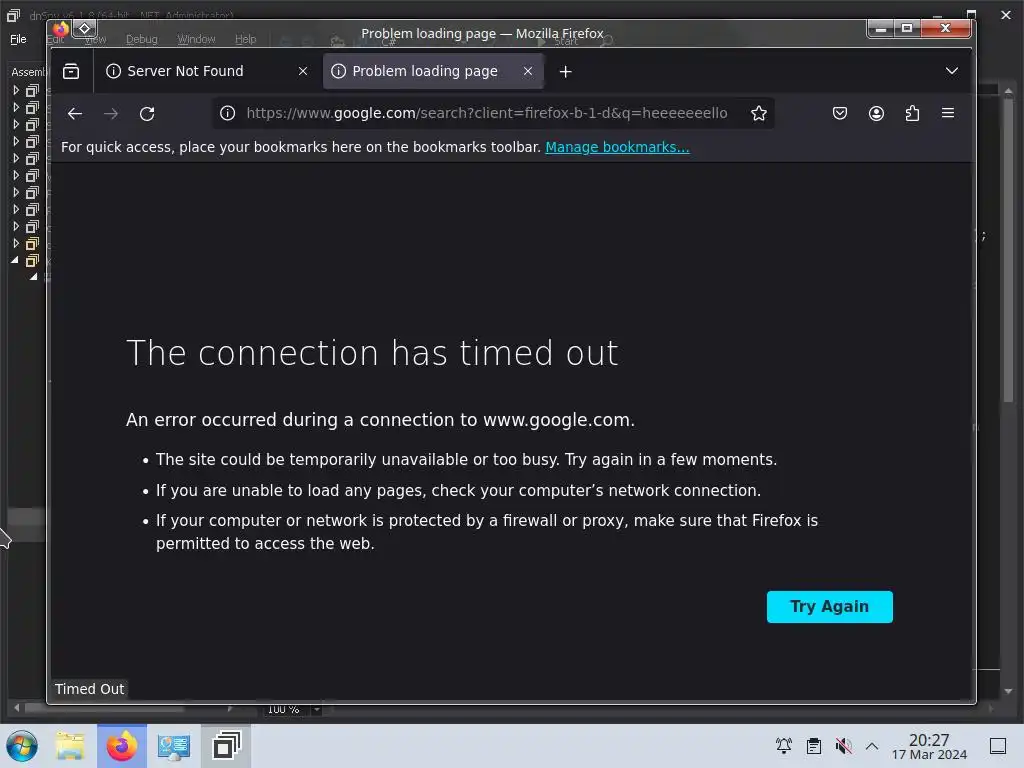This screenshot has width=1024, height=768.
Task: Click the muted volume tray icon
Action: click(x=844, y=745)
